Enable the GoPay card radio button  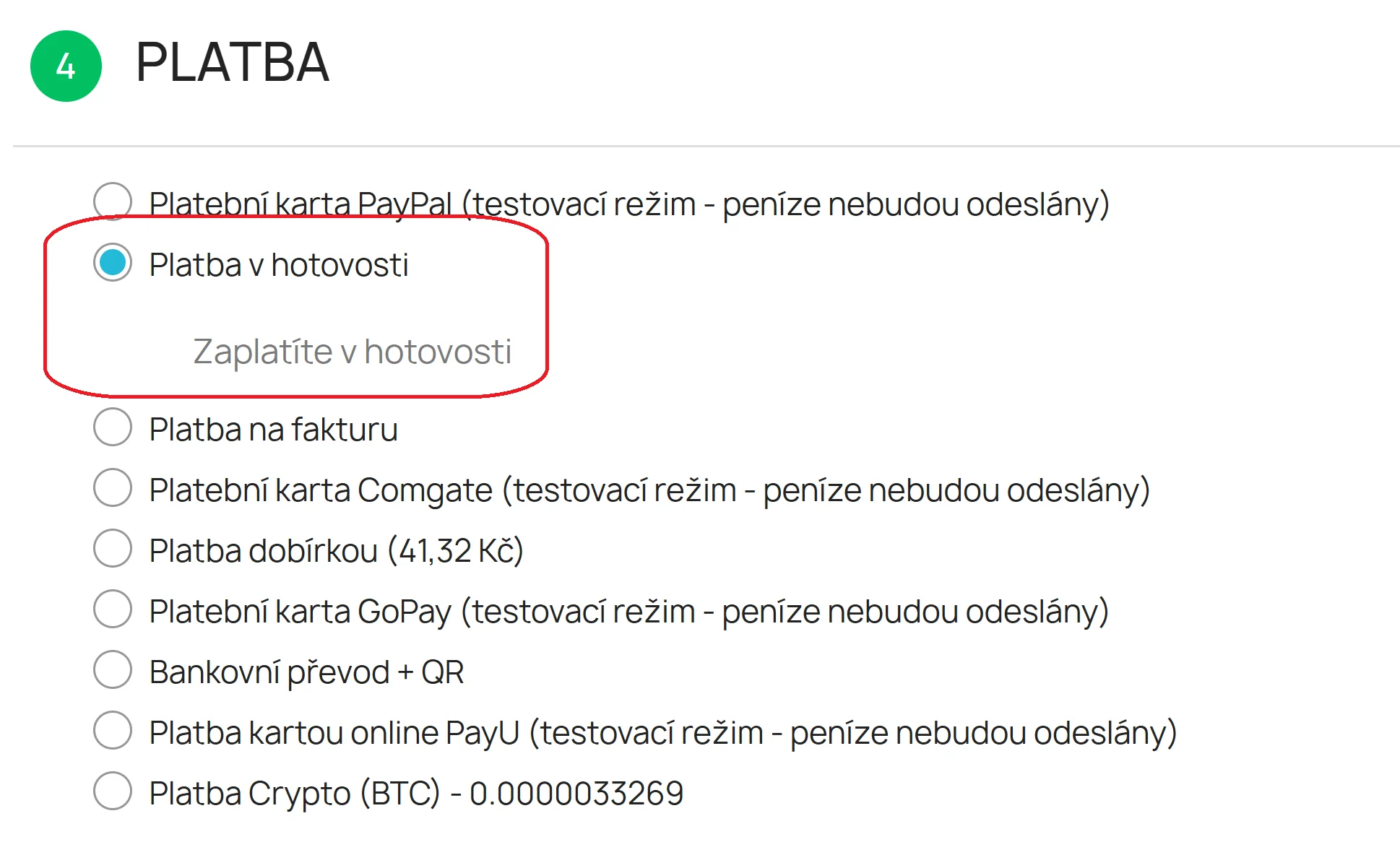(113, 609)
